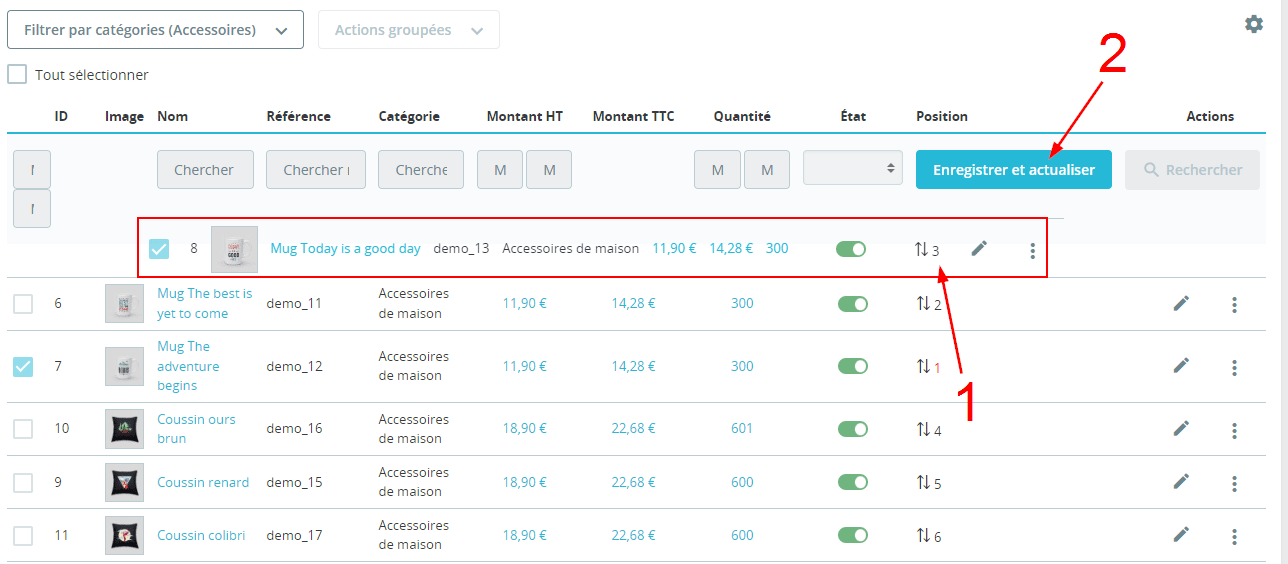This screenshot has height=564, width=1288.
Task: Open Filtrer par catégories dropdown
Action: (x=155, y=30)
